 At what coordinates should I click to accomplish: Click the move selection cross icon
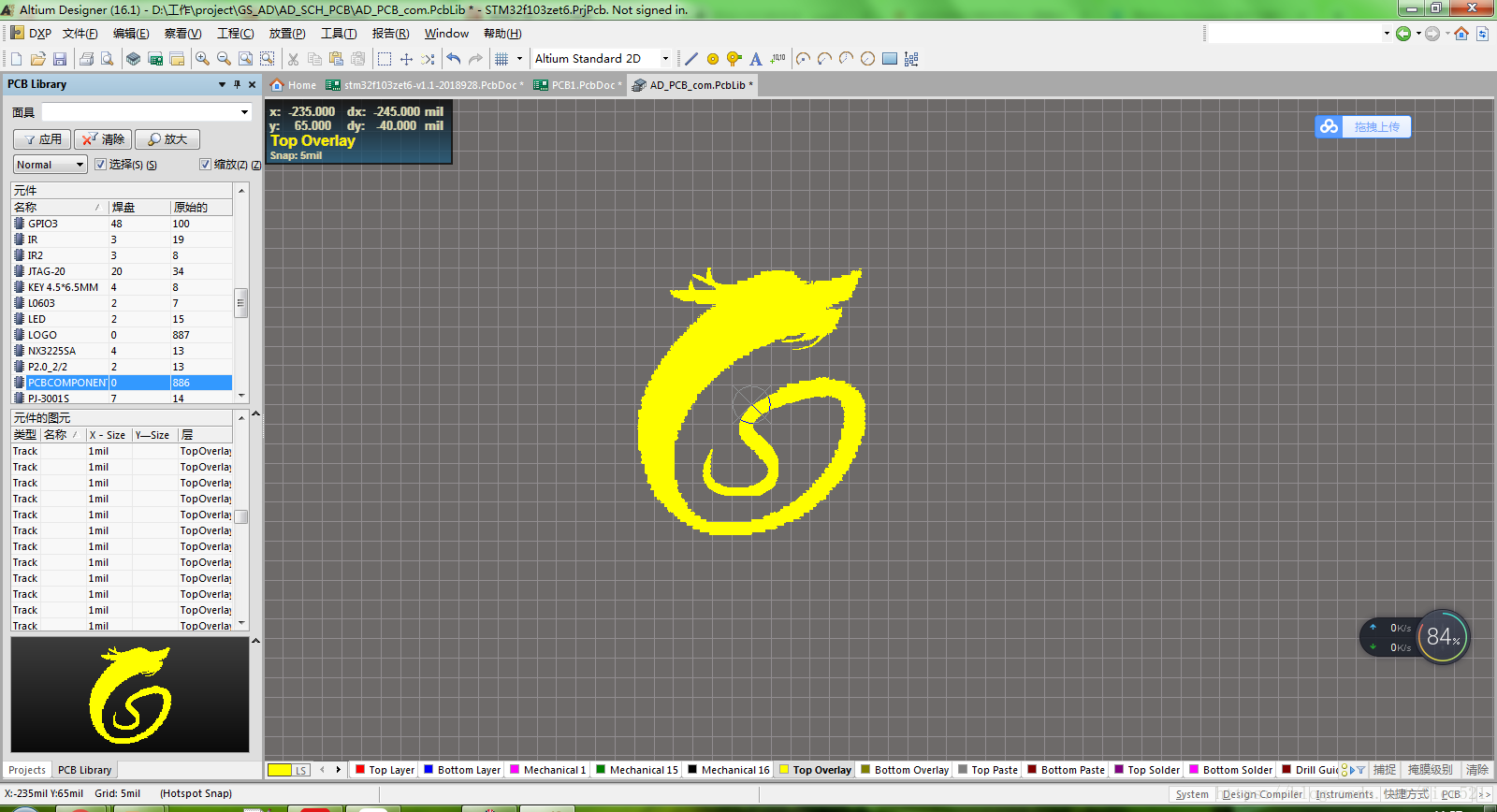[x=406, y=59]
